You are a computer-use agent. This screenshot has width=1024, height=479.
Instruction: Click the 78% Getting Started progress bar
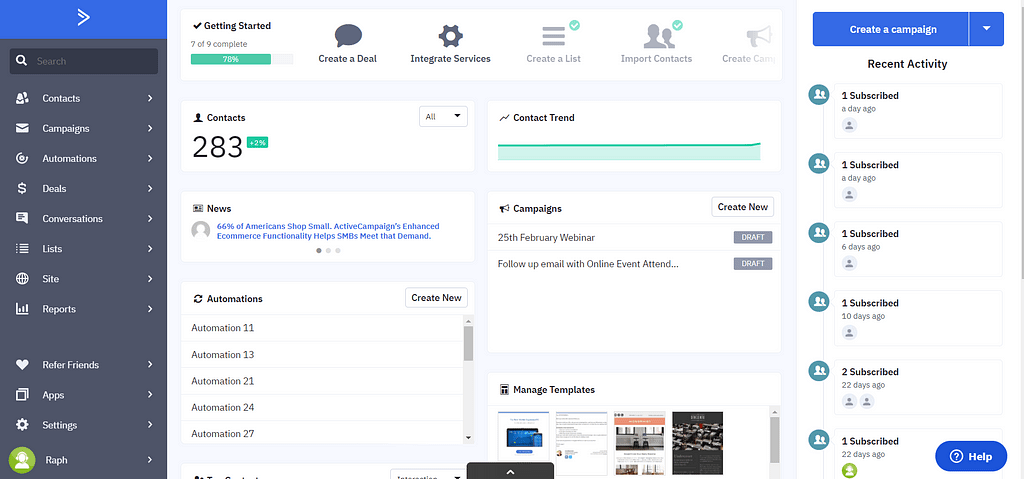[242, 59]
